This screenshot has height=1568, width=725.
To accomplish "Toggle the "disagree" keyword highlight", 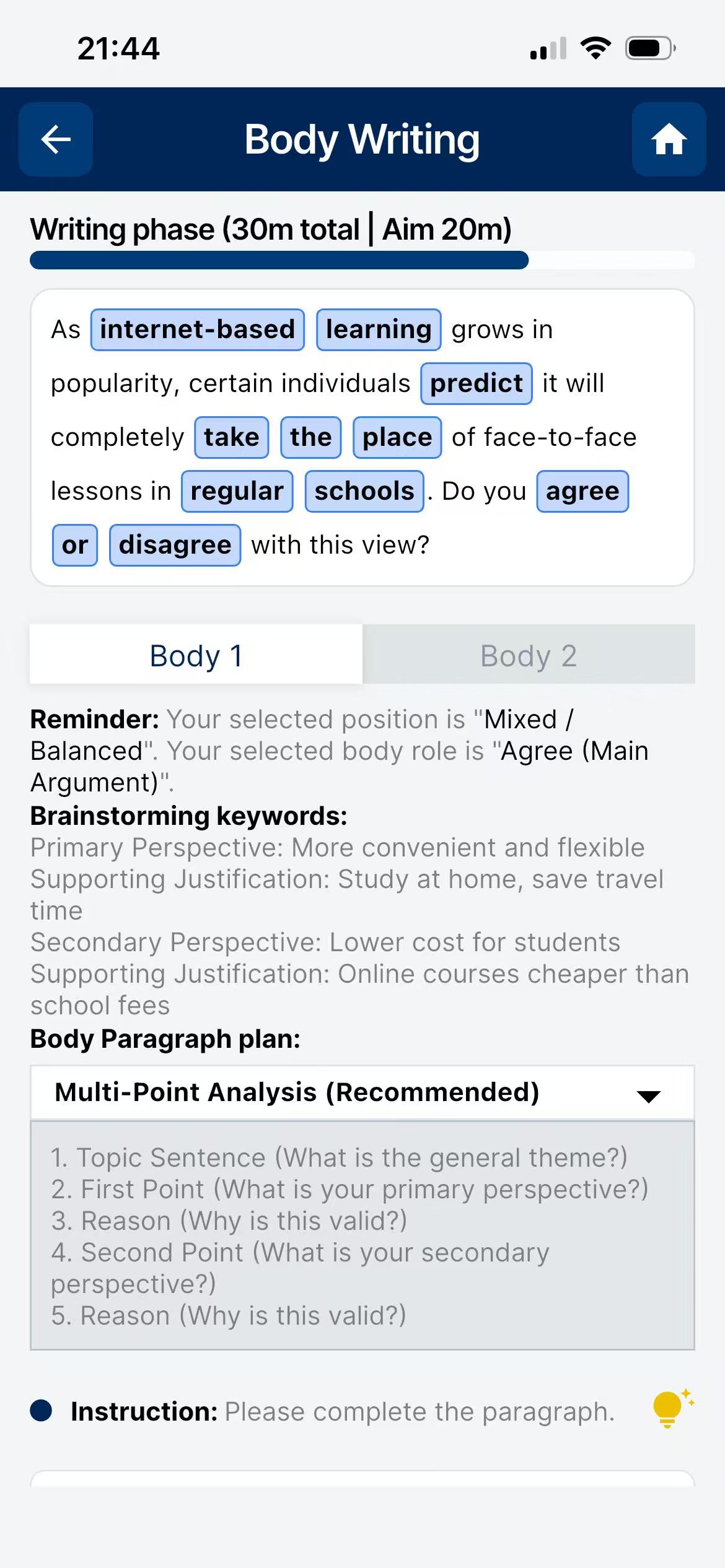I will [x=175, y=545].
